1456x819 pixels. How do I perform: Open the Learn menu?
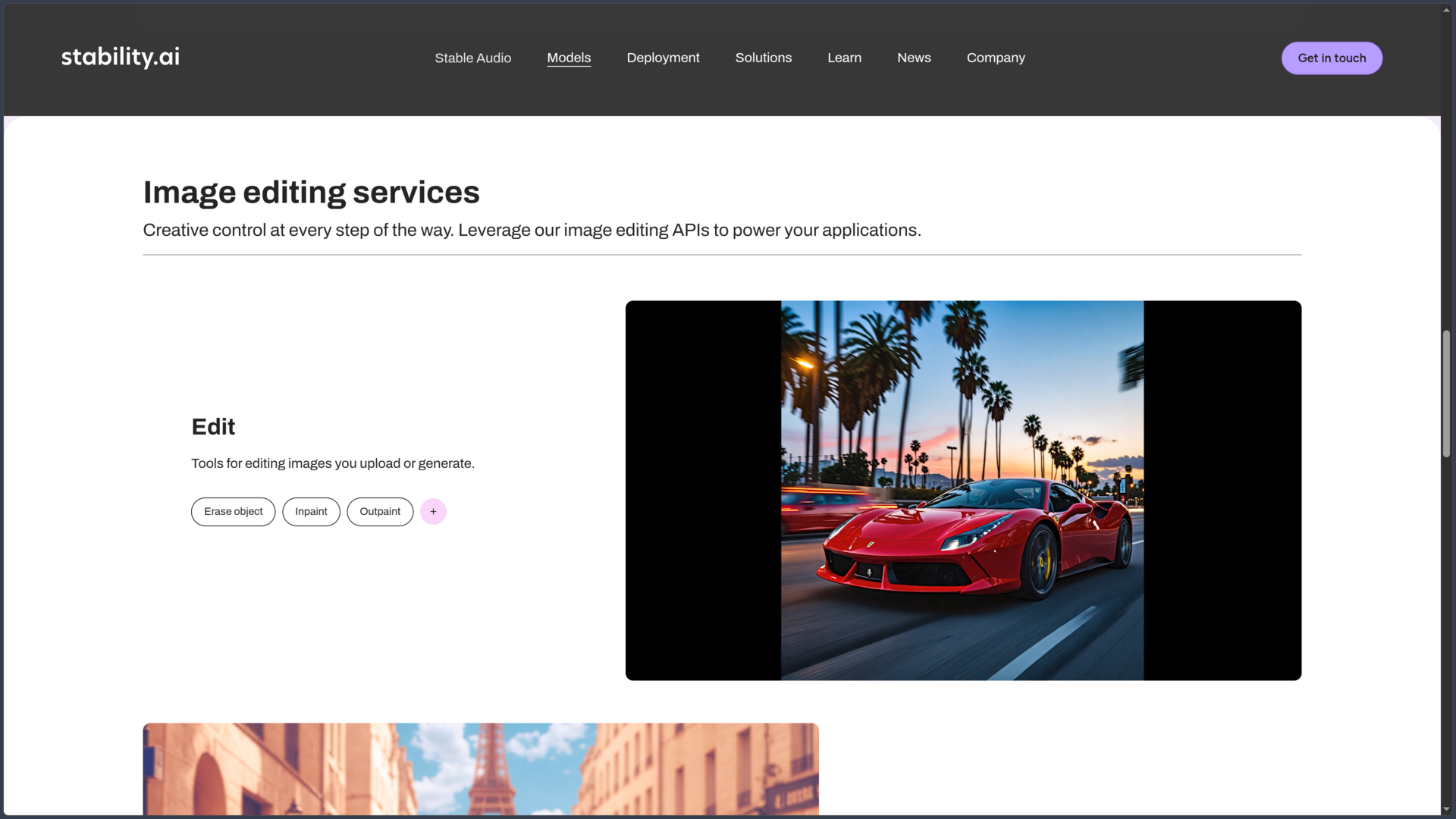click(x=844, y=58)
